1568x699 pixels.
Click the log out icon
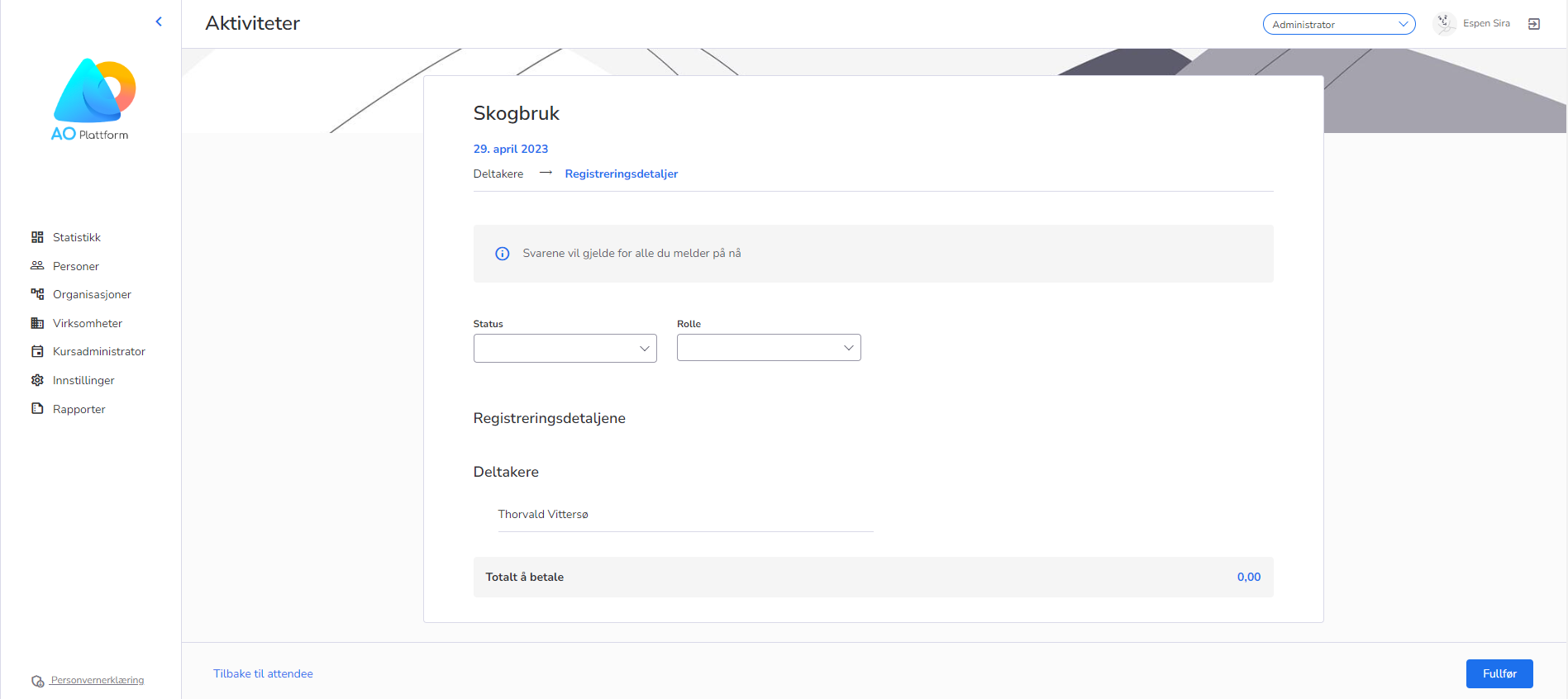1534,24
